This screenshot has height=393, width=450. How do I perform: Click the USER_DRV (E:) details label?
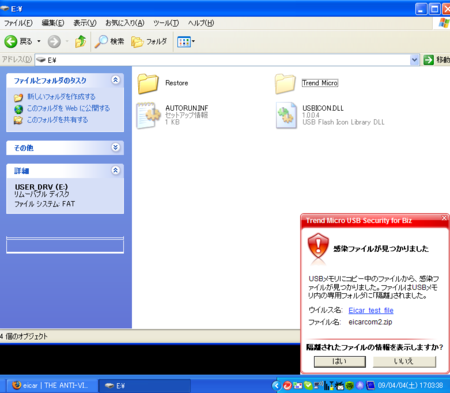coord(41,187)
